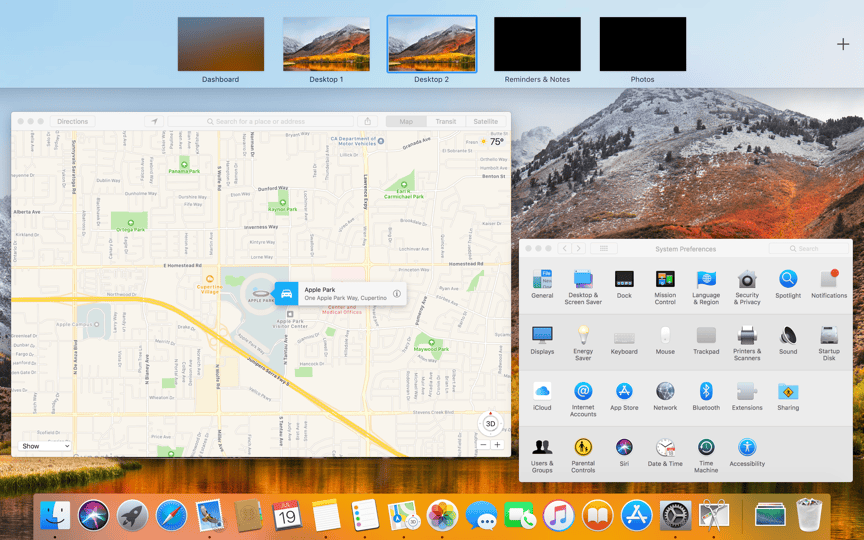The image size is (864, 540).
Task: Open iCloud preferences pane
Action: pyautogui.click(x=542, y=396)
